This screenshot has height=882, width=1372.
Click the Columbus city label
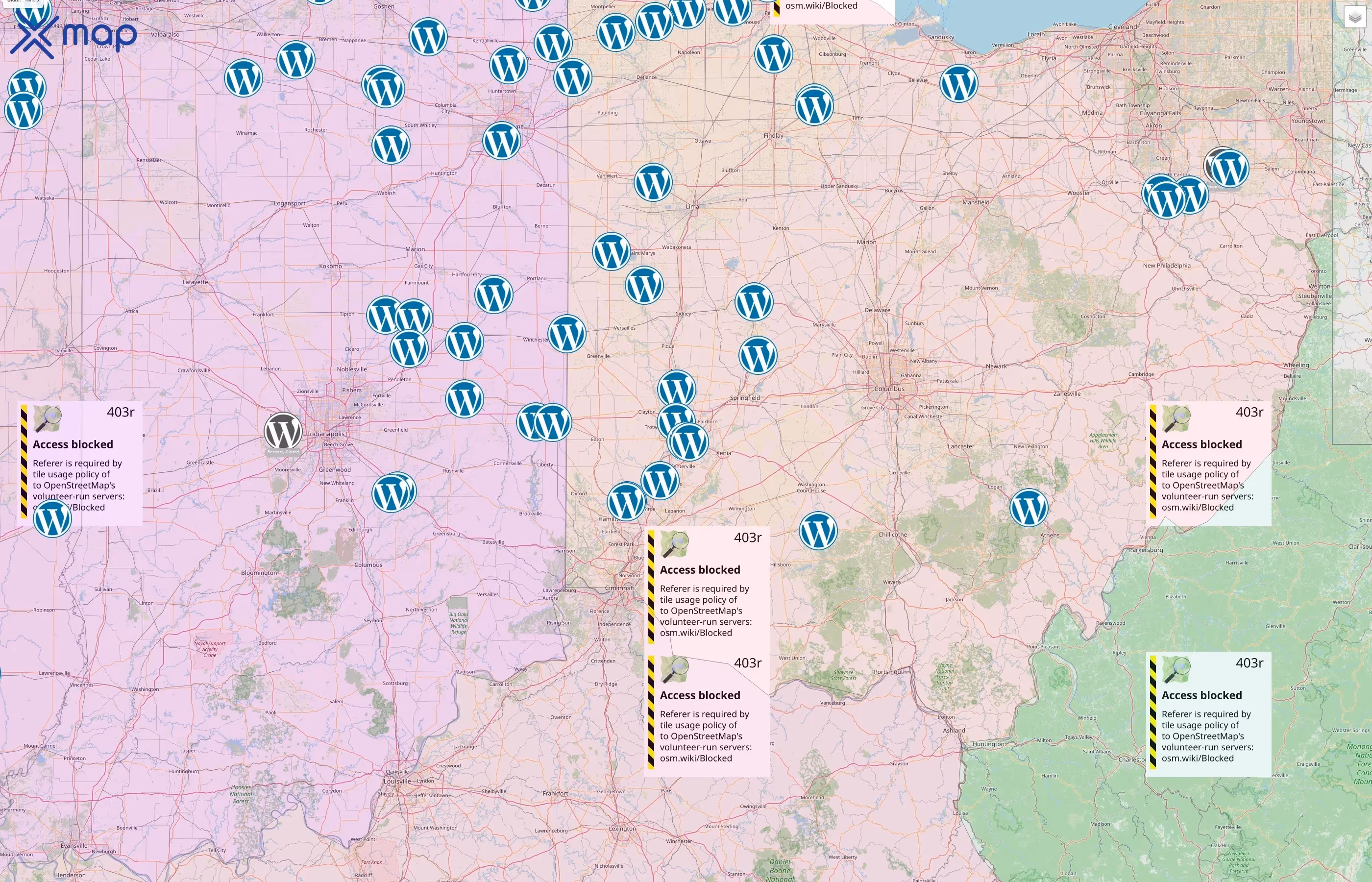889,389
